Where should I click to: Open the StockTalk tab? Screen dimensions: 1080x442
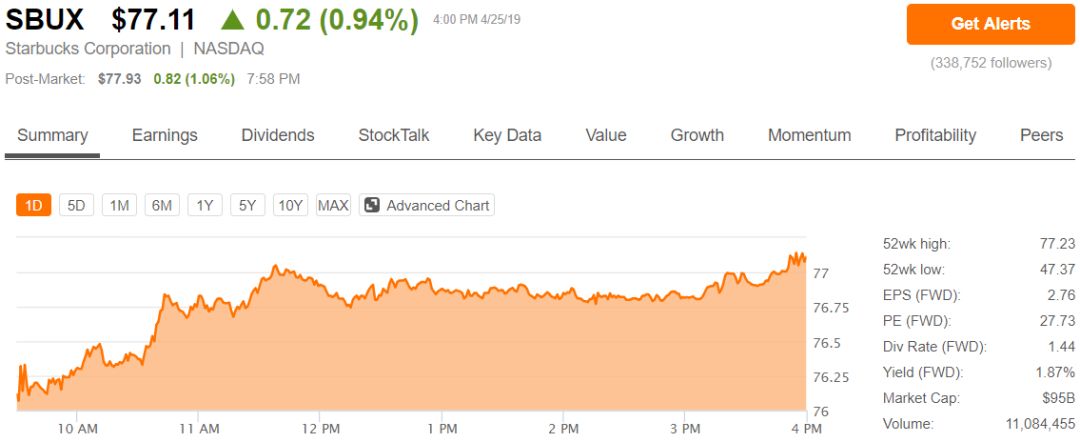[x=393, y=135]
